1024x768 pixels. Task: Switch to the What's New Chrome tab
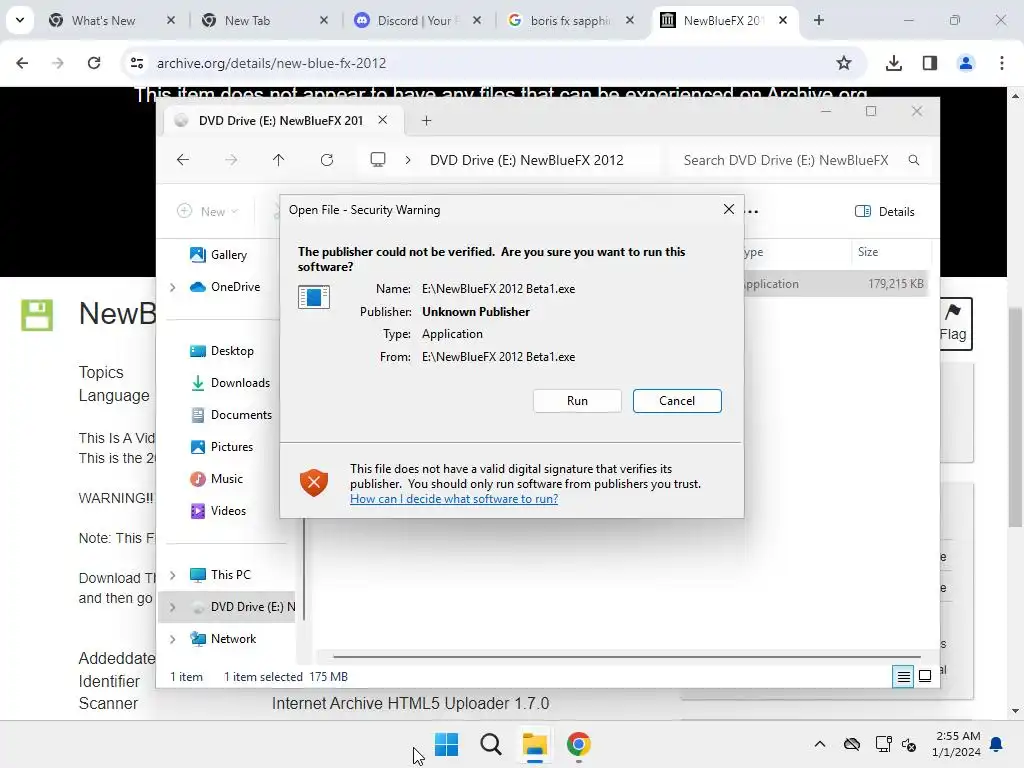112,21
